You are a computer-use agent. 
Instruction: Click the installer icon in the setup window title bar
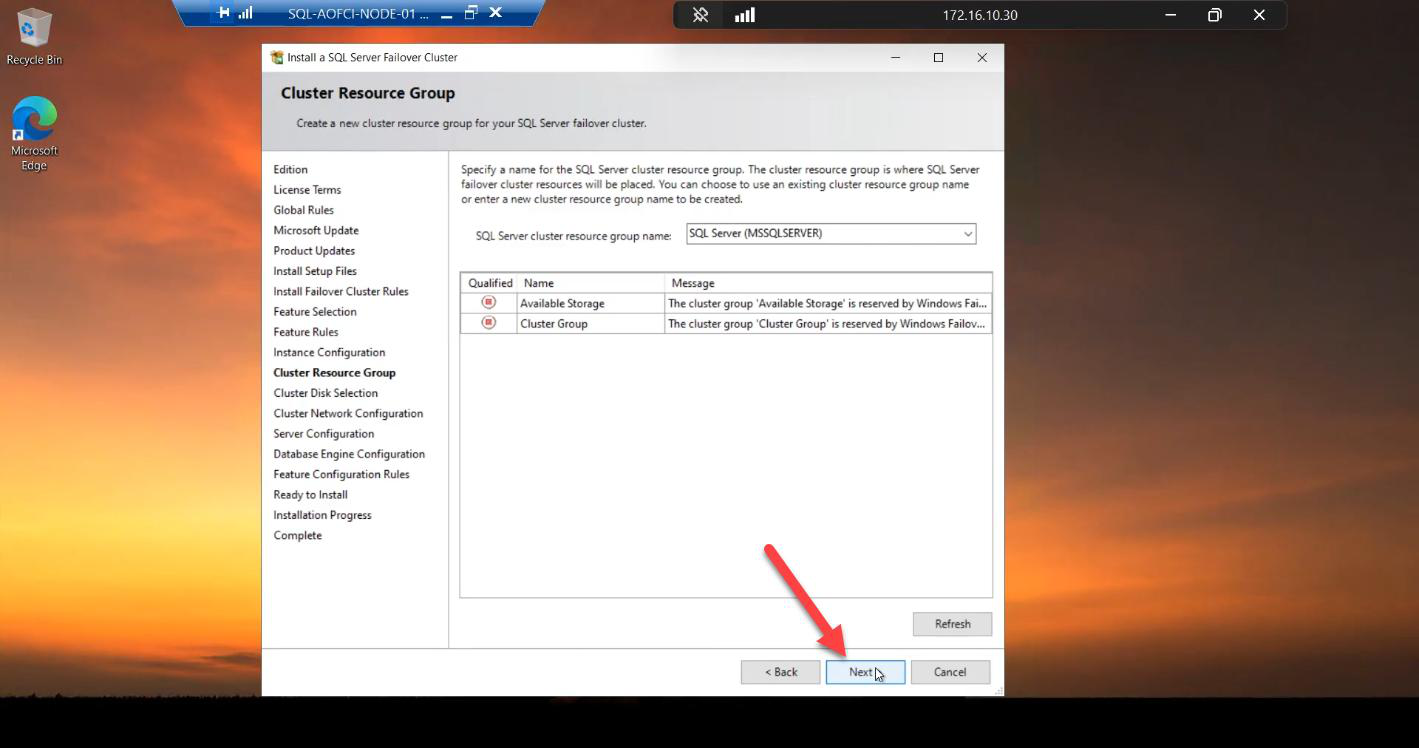pos(277,57)
